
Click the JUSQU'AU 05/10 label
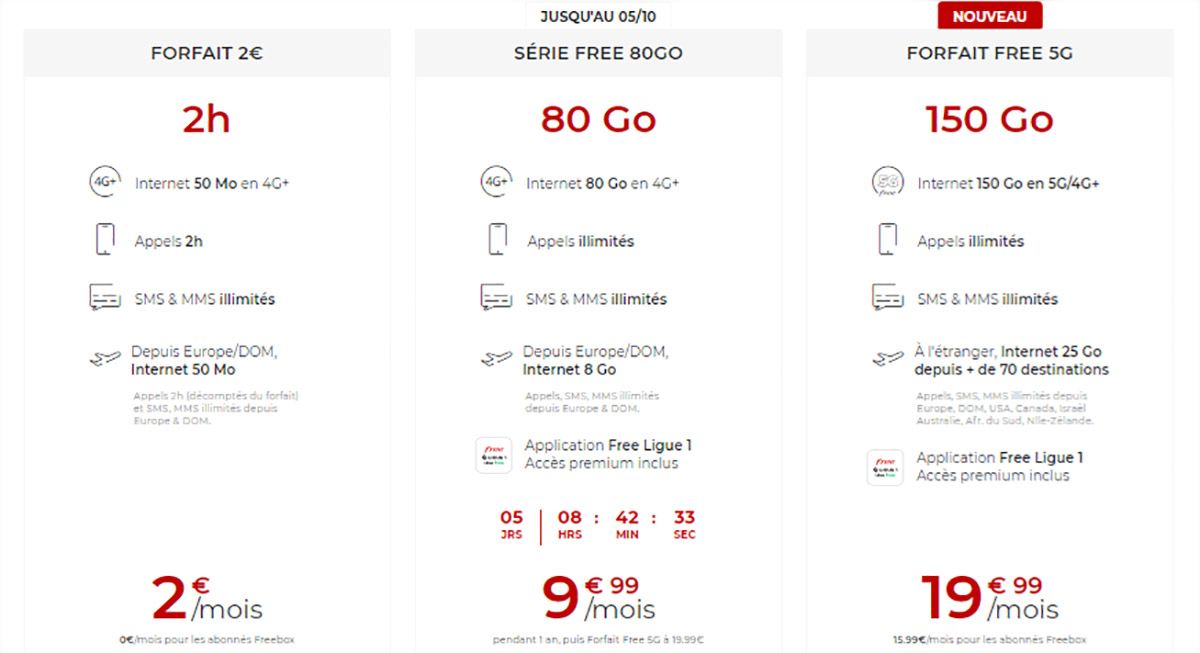click(x=598, y=16)
